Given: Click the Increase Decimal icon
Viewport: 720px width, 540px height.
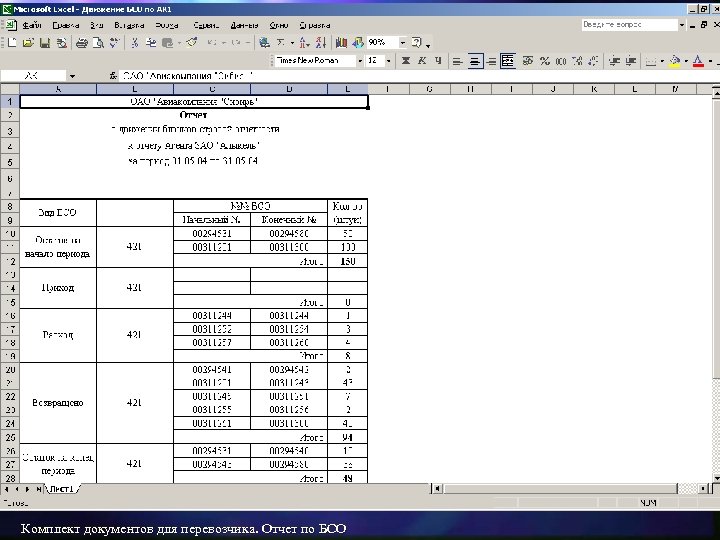Looking at the screenshot, I should point(577,61).
